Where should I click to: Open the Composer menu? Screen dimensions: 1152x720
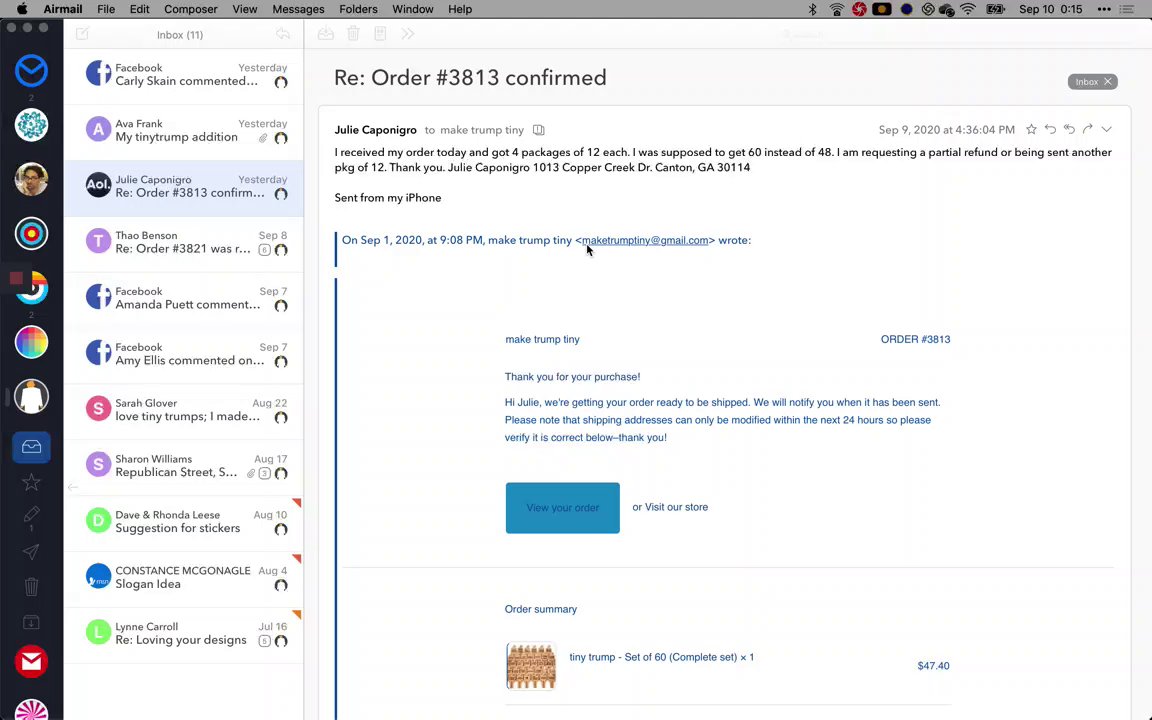pyautogui.click(x=190, y=9)
